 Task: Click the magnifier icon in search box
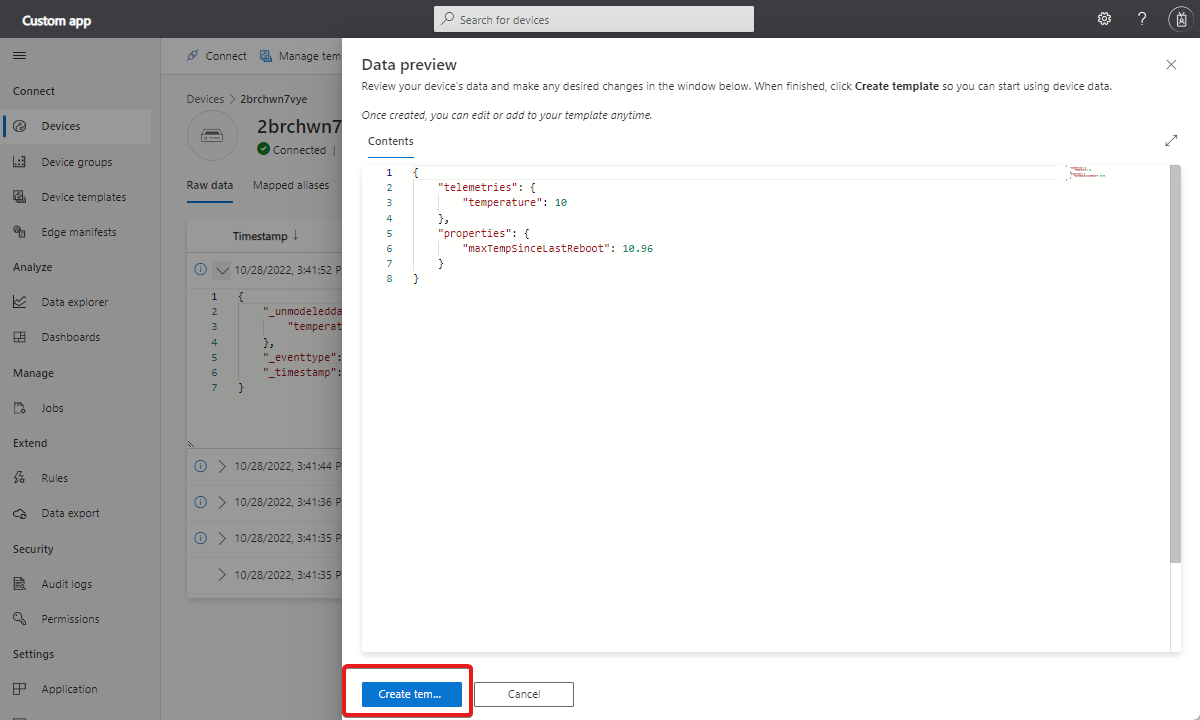tap(447, 19)
